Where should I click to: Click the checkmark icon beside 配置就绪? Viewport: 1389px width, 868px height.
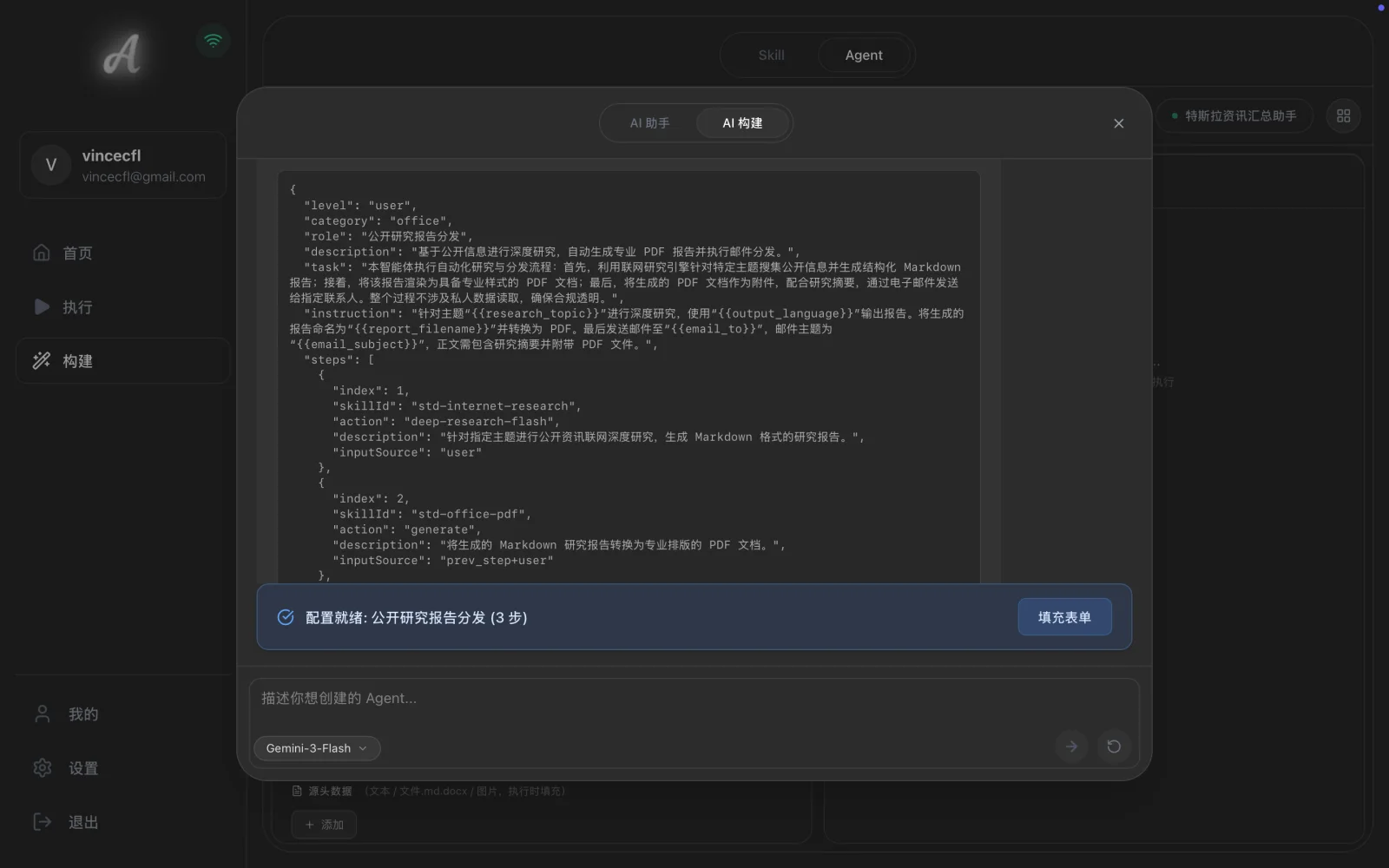pos(286,617)
